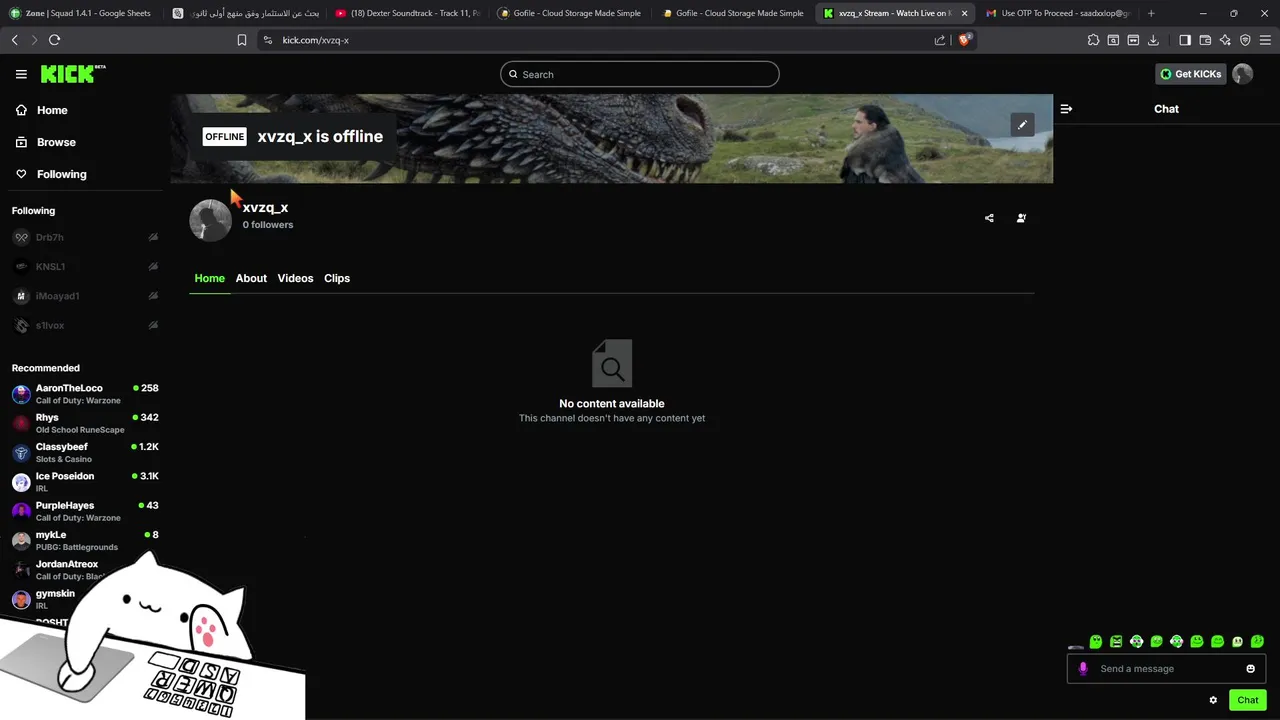
Task: Open Brave Shields icon
Action: [x=964, y=40]
